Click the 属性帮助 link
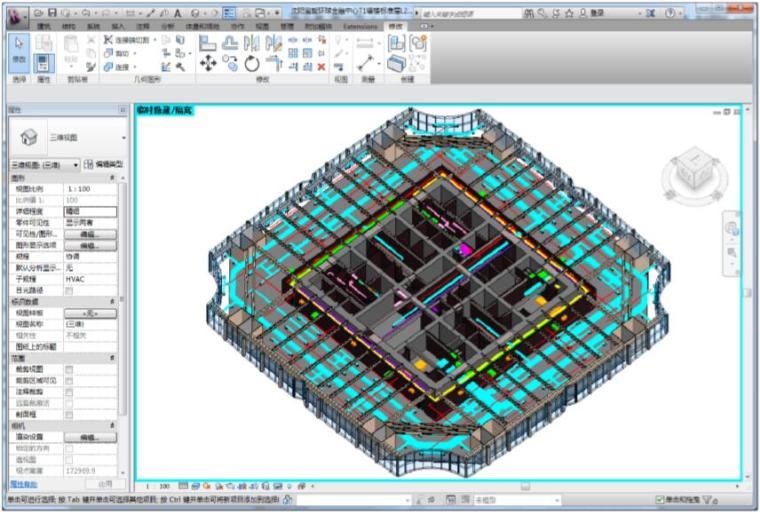This screenshot has height=515, width=760. (23, 483)
